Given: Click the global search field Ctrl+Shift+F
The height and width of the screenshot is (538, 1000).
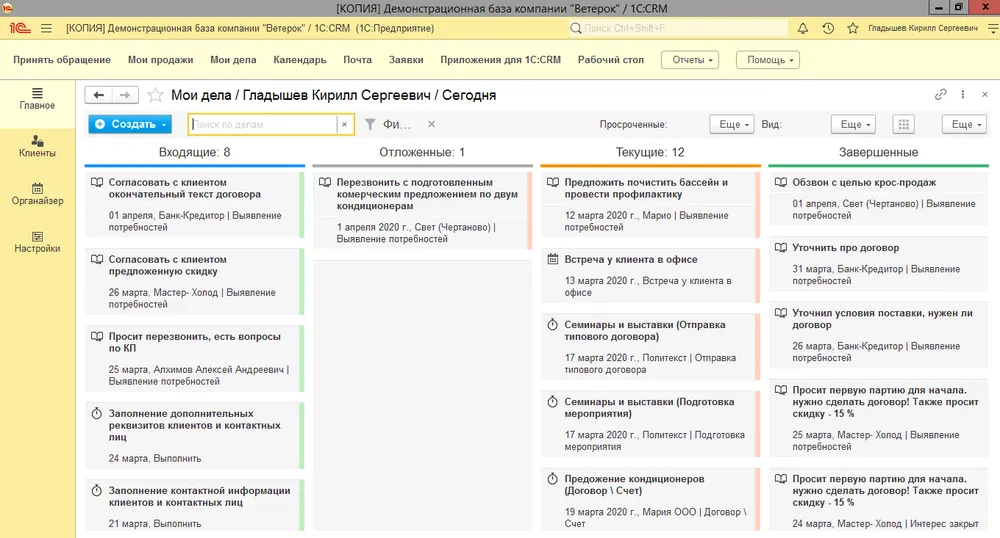Looking at the screenshot, I should 679,28.
